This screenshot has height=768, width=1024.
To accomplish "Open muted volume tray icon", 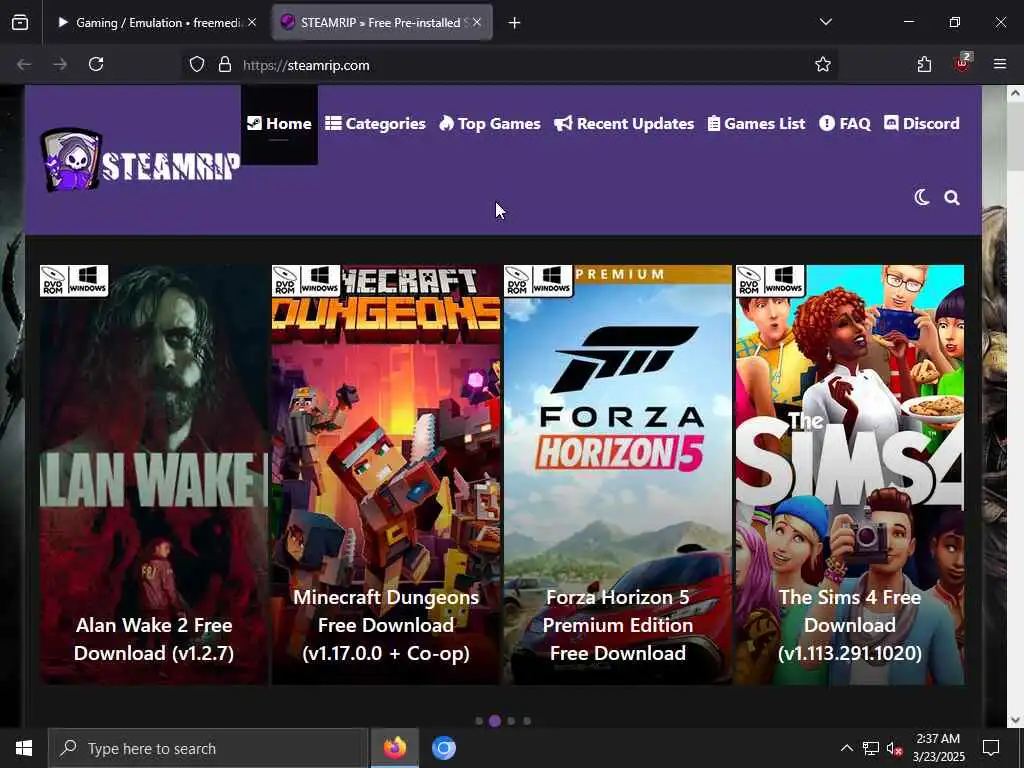I will coord(895,749).
